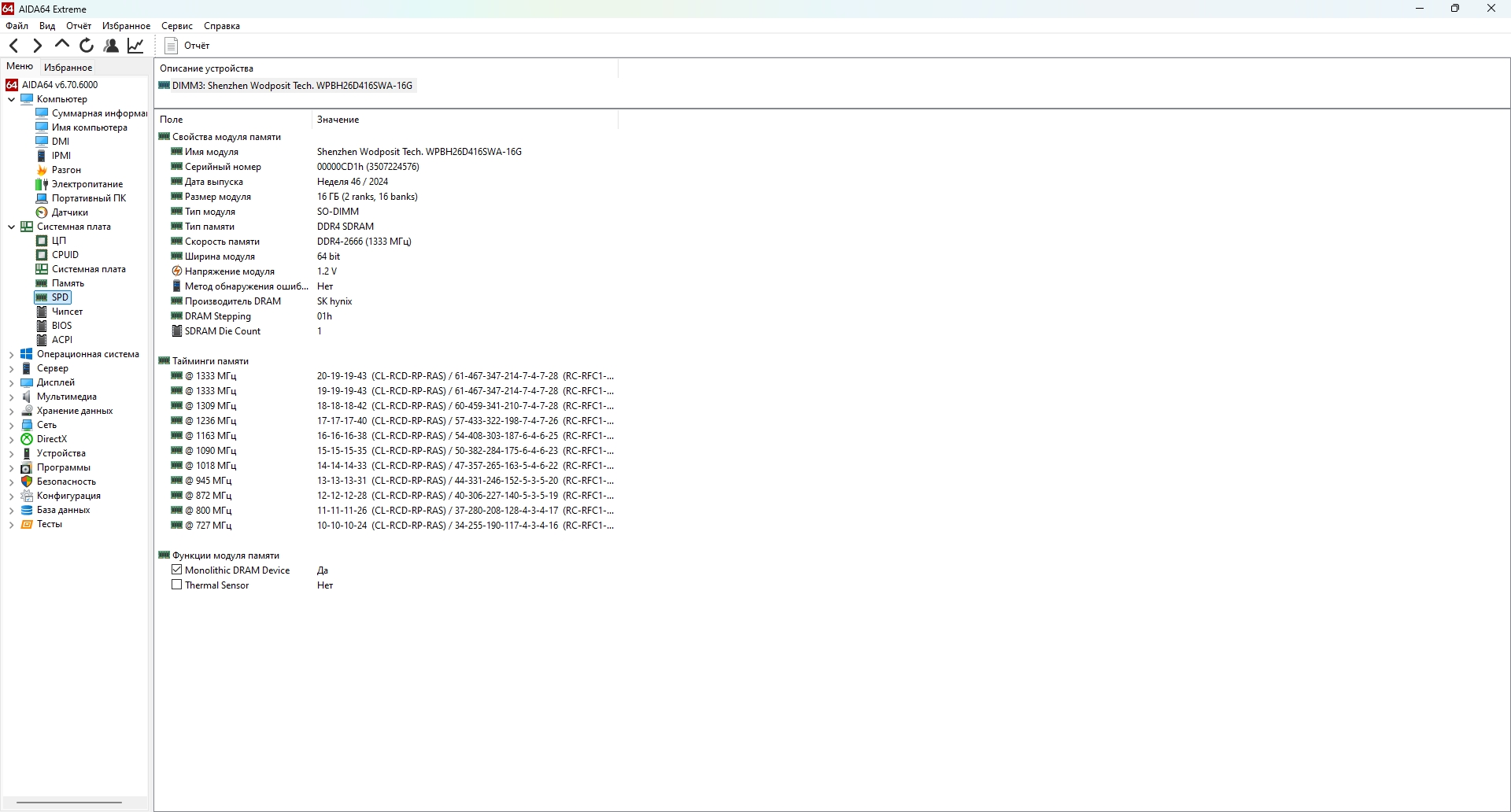Image resolution: width=1511 pixels, height=812 pixels.
Task: Click the Тесты benchmark icon
Action: pos(27,524)
